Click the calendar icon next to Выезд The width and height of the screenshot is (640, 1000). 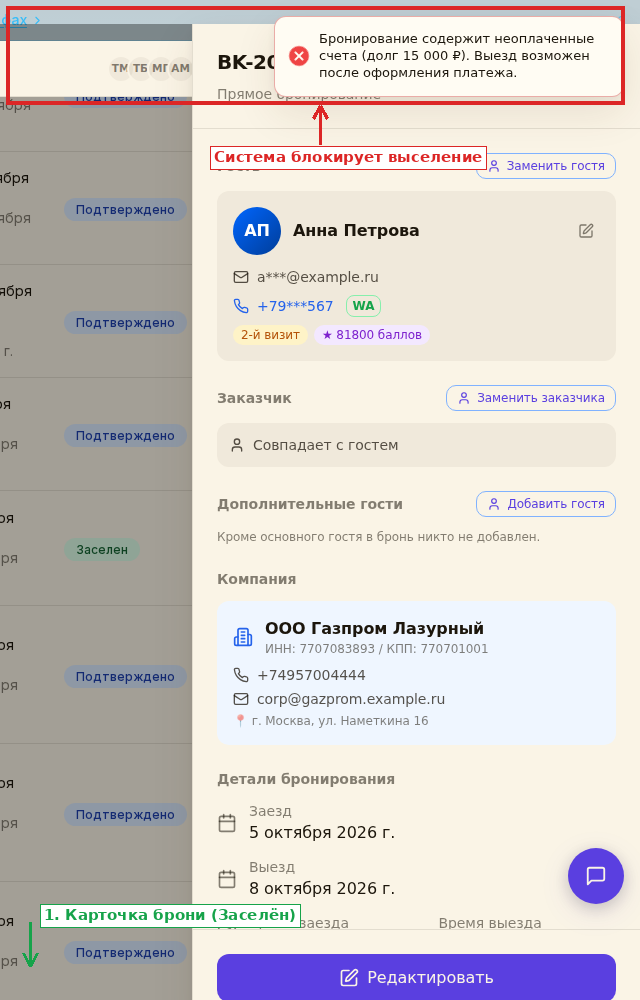[x=227, y=879]
